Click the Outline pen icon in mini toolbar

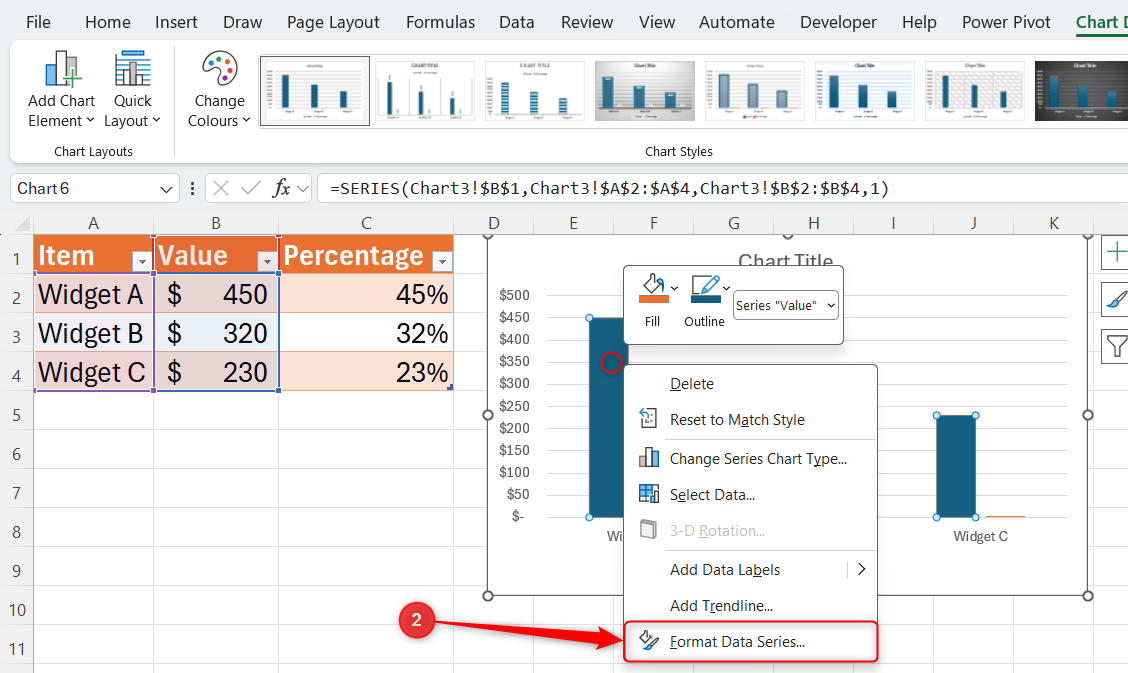pyautogui.click(x=705, y=289)
